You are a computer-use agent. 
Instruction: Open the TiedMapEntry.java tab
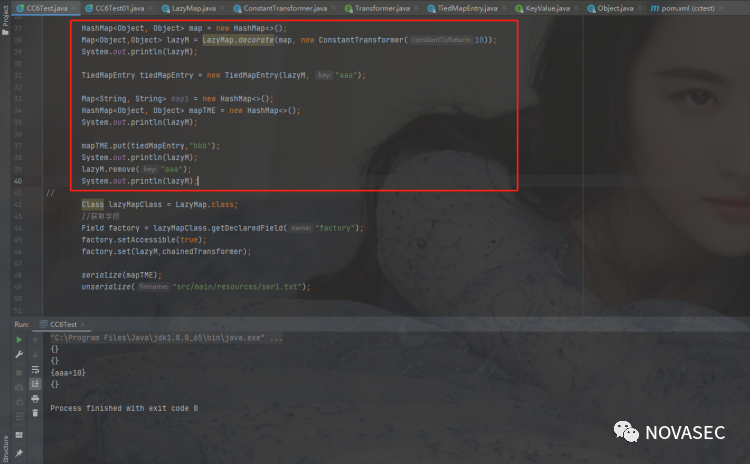pos(467,8)
